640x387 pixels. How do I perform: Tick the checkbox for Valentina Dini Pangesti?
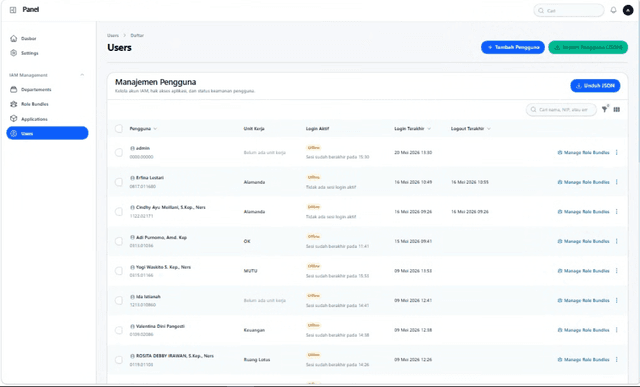pyautogui.click(x=119, y=330)
